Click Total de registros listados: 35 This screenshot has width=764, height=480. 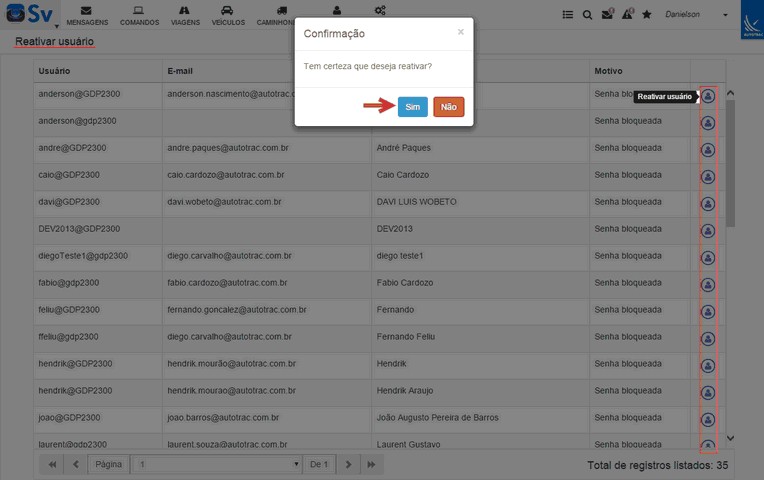(657, 465)
